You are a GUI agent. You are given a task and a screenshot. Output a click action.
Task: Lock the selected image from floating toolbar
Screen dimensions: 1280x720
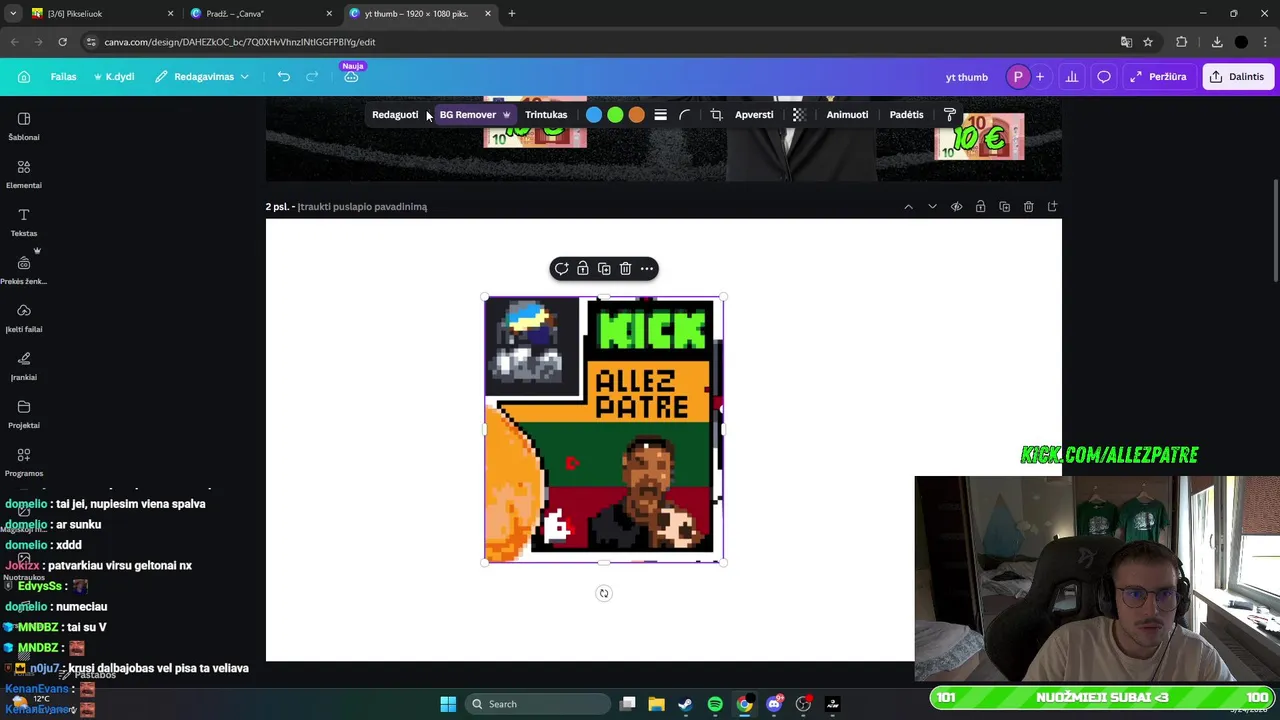[x=583, y=269]
